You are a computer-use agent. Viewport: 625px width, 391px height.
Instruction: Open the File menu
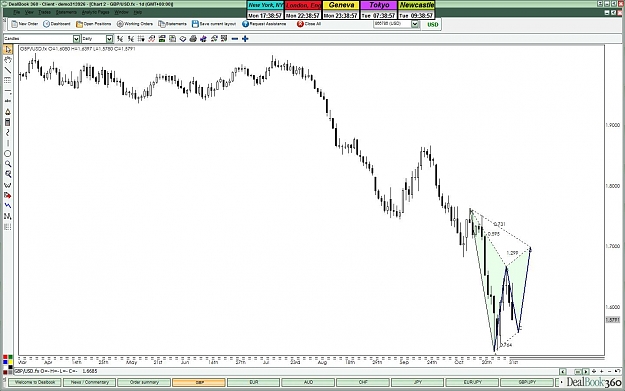pyautogui.click(x=16, y=12)
